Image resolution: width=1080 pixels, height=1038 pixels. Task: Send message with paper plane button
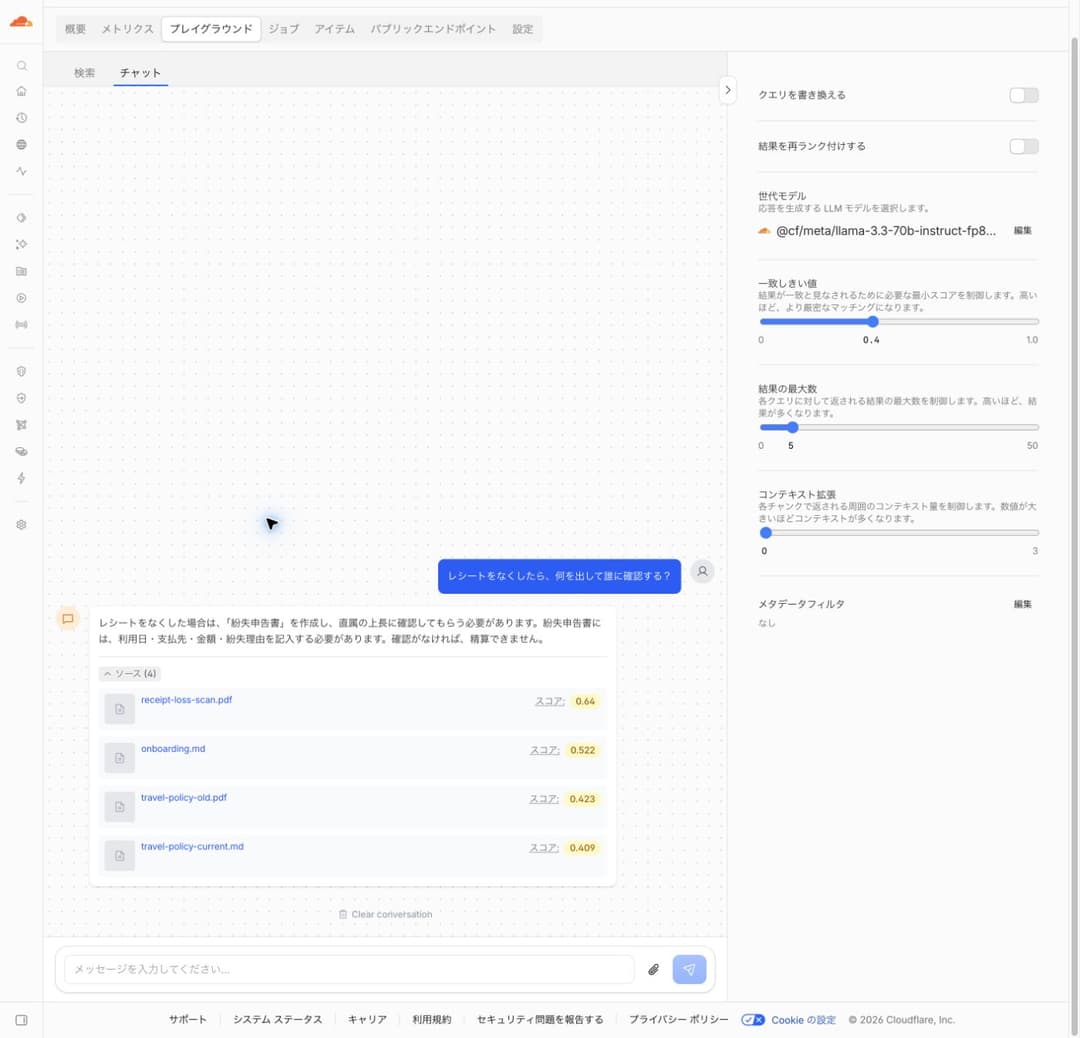689,969
